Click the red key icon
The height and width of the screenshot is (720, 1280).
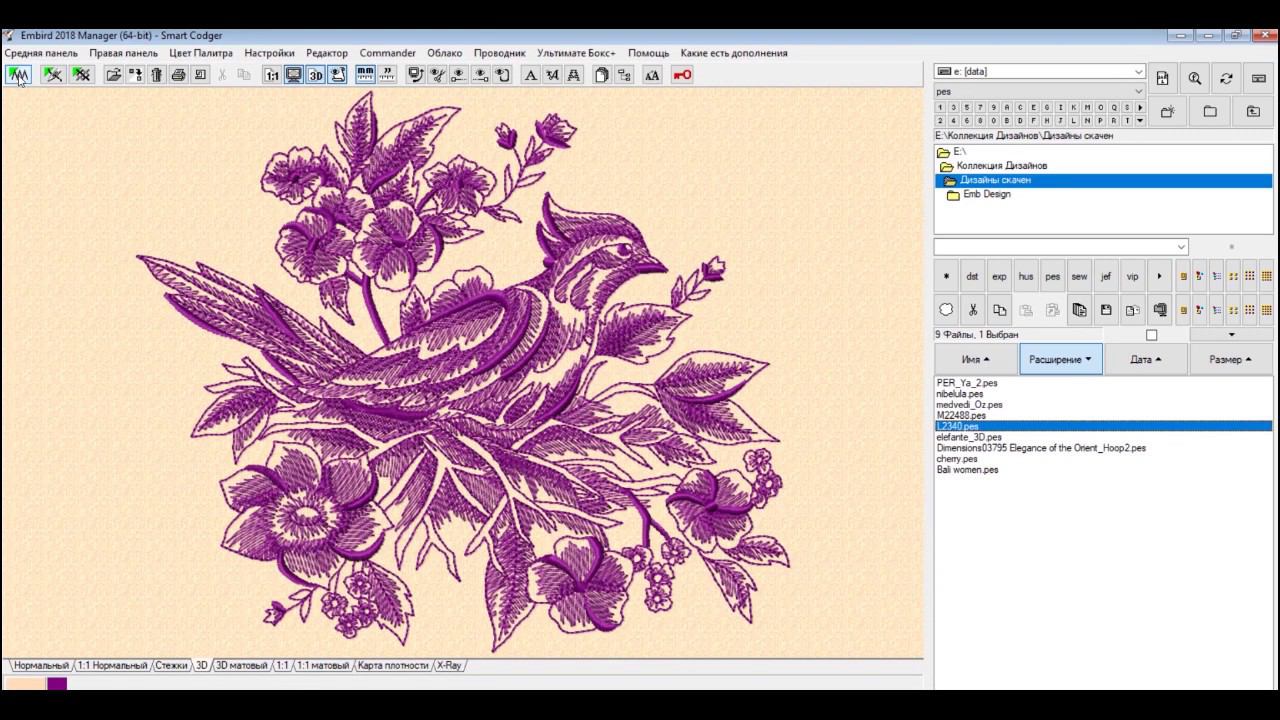coord(682,75)
